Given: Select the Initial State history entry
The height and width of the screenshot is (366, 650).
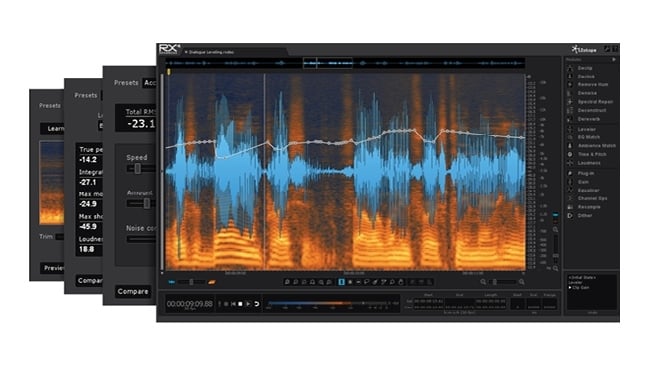Looking at the screenshot, I should pos(582,277).
